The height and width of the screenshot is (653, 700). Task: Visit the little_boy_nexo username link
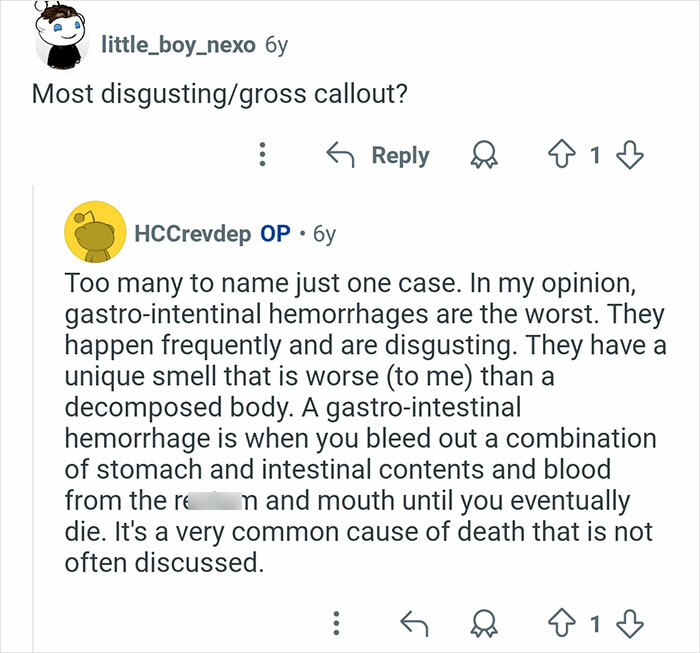coord(178,44)
